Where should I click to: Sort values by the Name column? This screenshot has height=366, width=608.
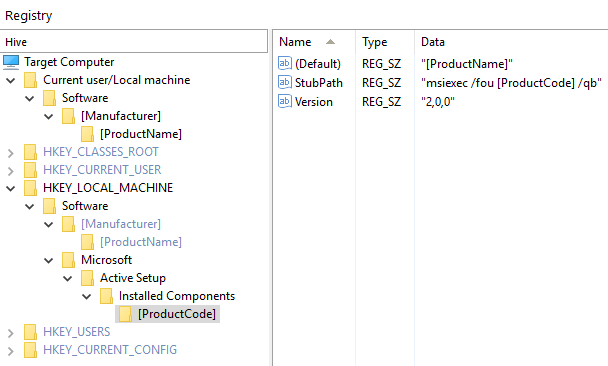tap(314, 42)
